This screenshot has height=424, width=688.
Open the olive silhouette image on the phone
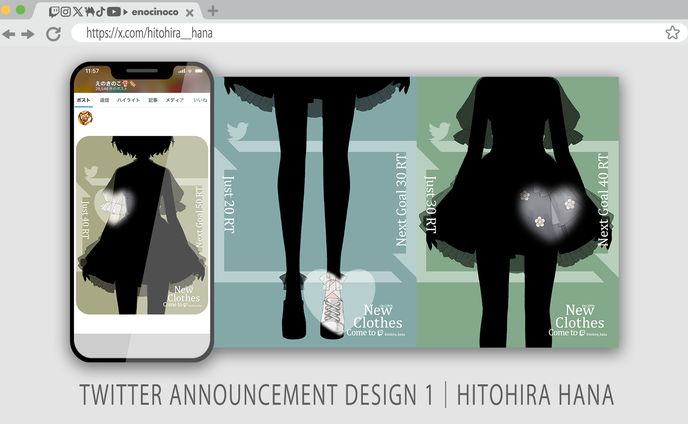point(142,225)
